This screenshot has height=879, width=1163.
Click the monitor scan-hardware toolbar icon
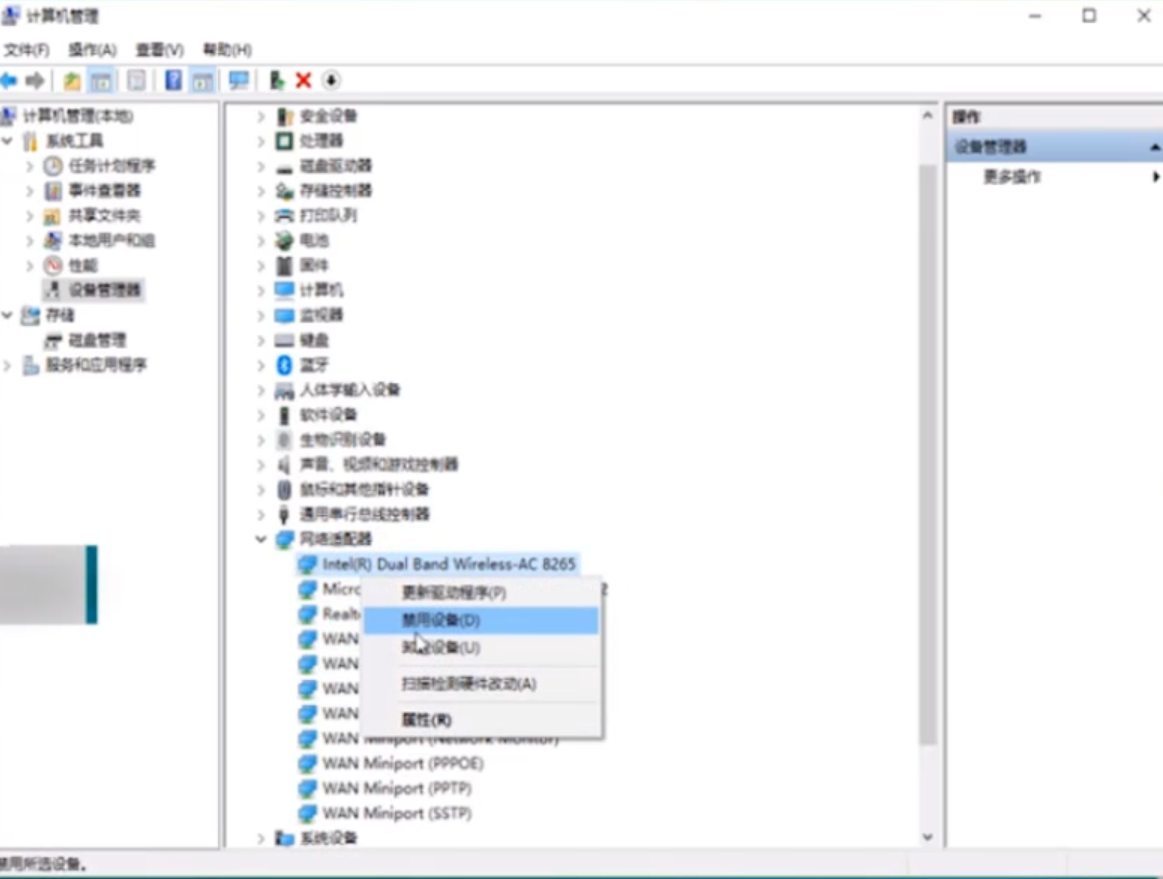(239, 80)
